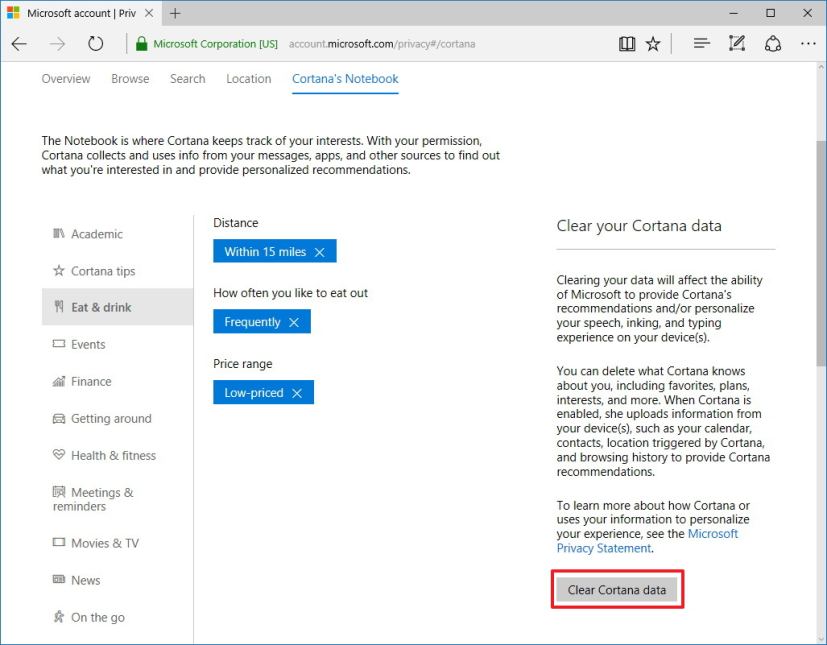This screenshot has width=827, height=645.
Task: Open the Hub three-lines icon
Action: (701, 43)
